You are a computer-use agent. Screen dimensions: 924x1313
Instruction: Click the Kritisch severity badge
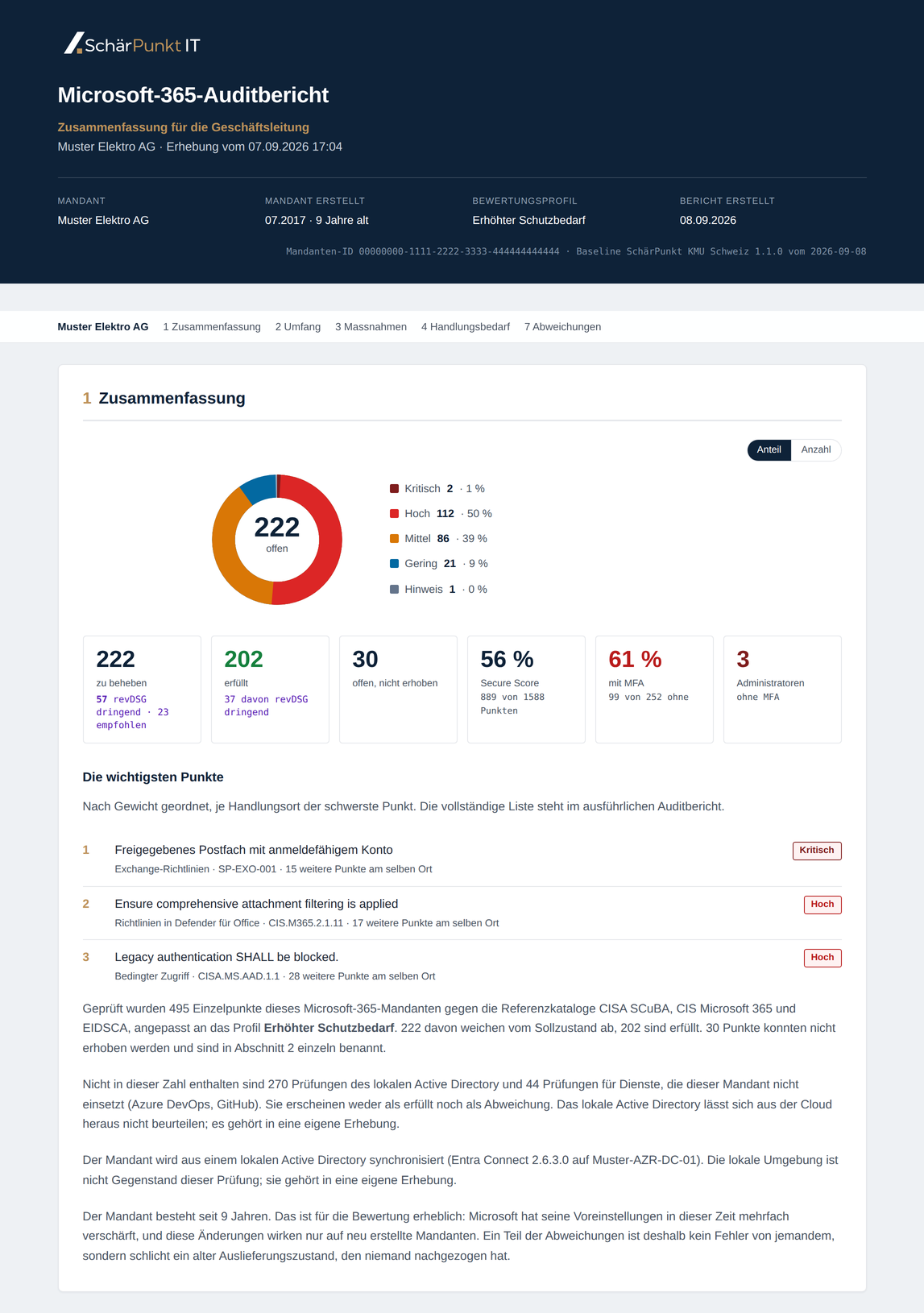point(817,851)
